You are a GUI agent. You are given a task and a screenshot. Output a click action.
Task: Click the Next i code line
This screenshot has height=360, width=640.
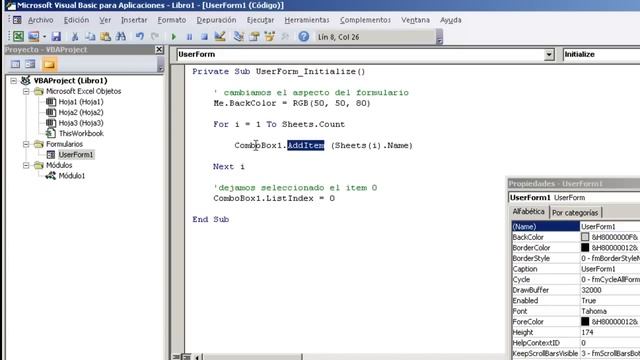pos(229,167)
